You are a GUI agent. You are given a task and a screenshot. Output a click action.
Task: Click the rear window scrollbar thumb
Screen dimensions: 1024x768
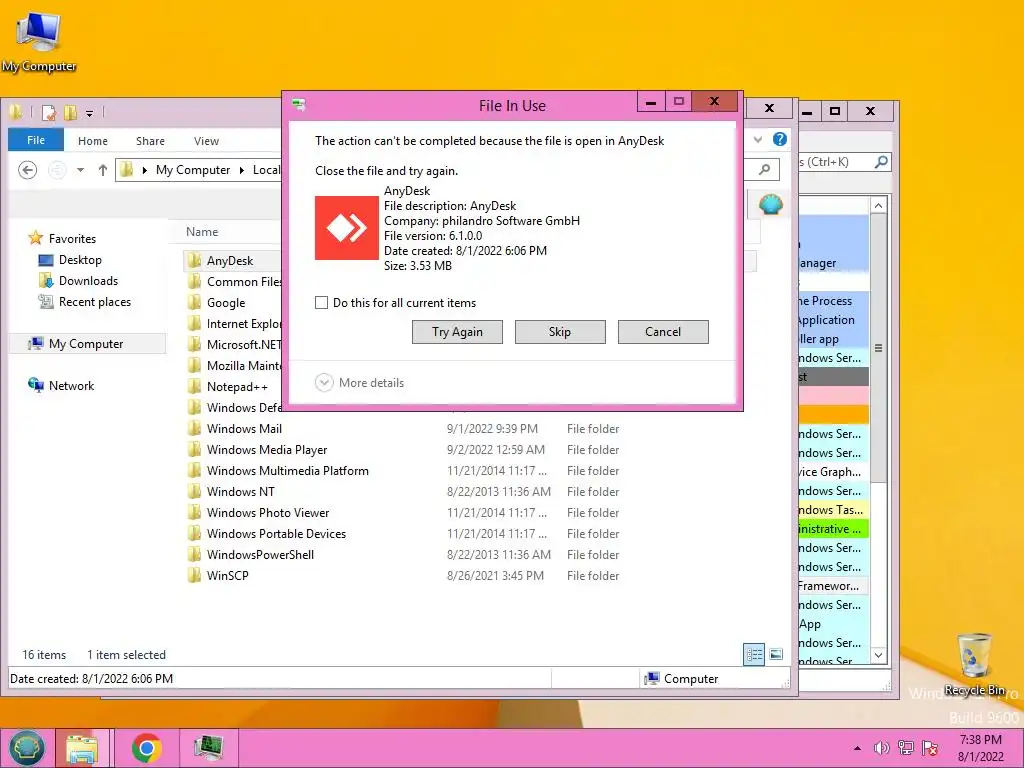pyautogui.click(x=878, y=347)
